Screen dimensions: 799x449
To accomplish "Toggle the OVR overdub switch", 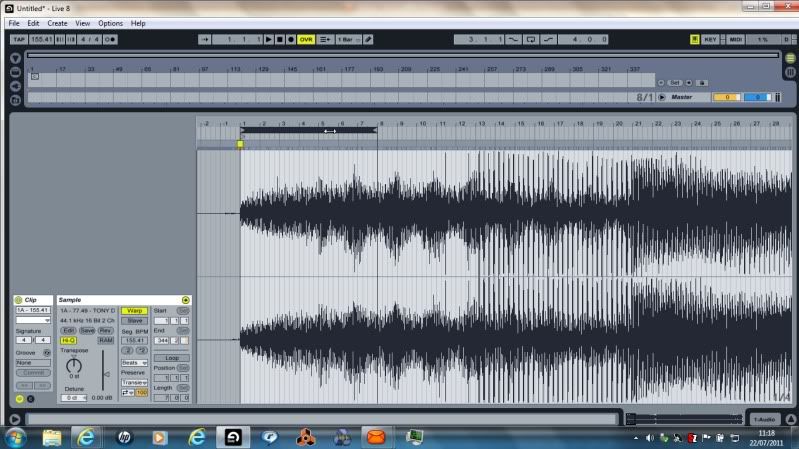I will [306, 39].
